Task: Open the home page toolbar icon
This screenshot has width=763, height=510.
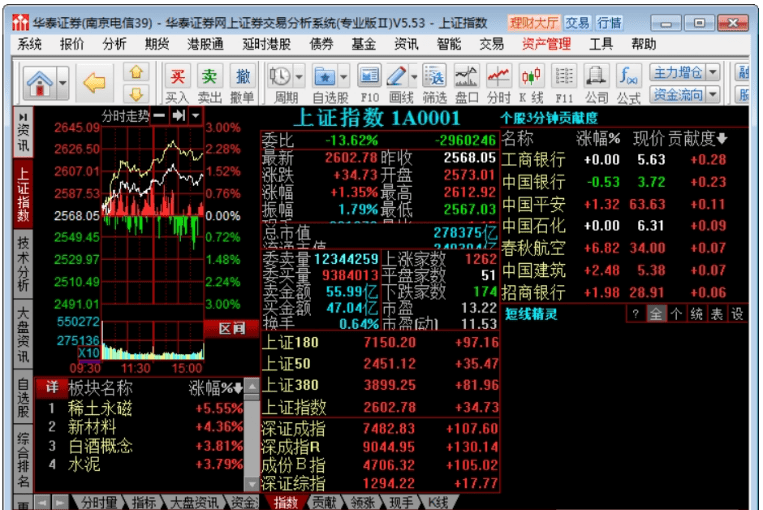Action: 40,83
